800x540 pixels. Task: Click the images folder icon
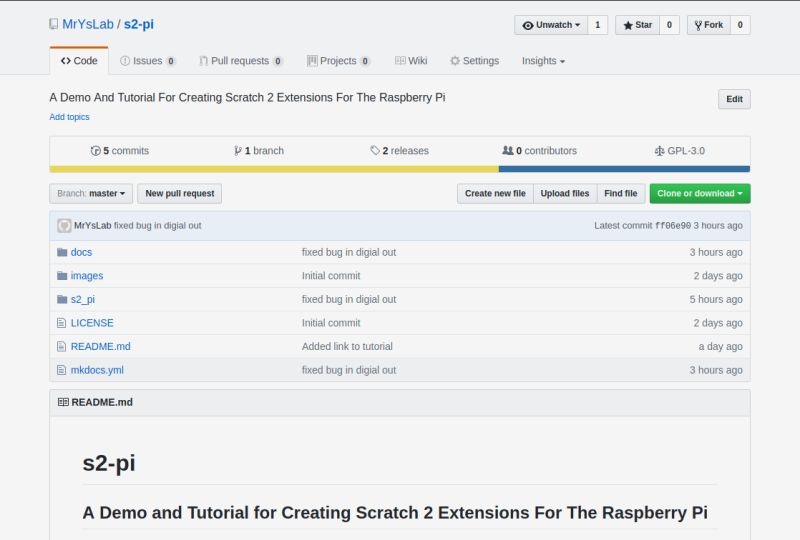pyautogui.click(x=62, y=276)
